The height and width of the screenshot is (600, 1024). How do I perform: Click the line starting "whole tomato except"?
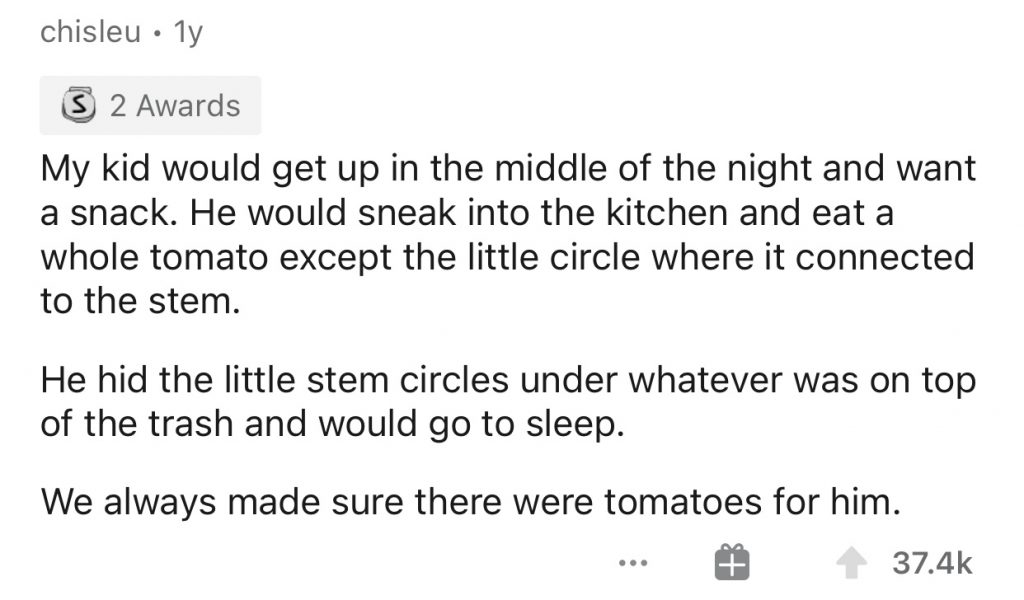coord(507,256)
